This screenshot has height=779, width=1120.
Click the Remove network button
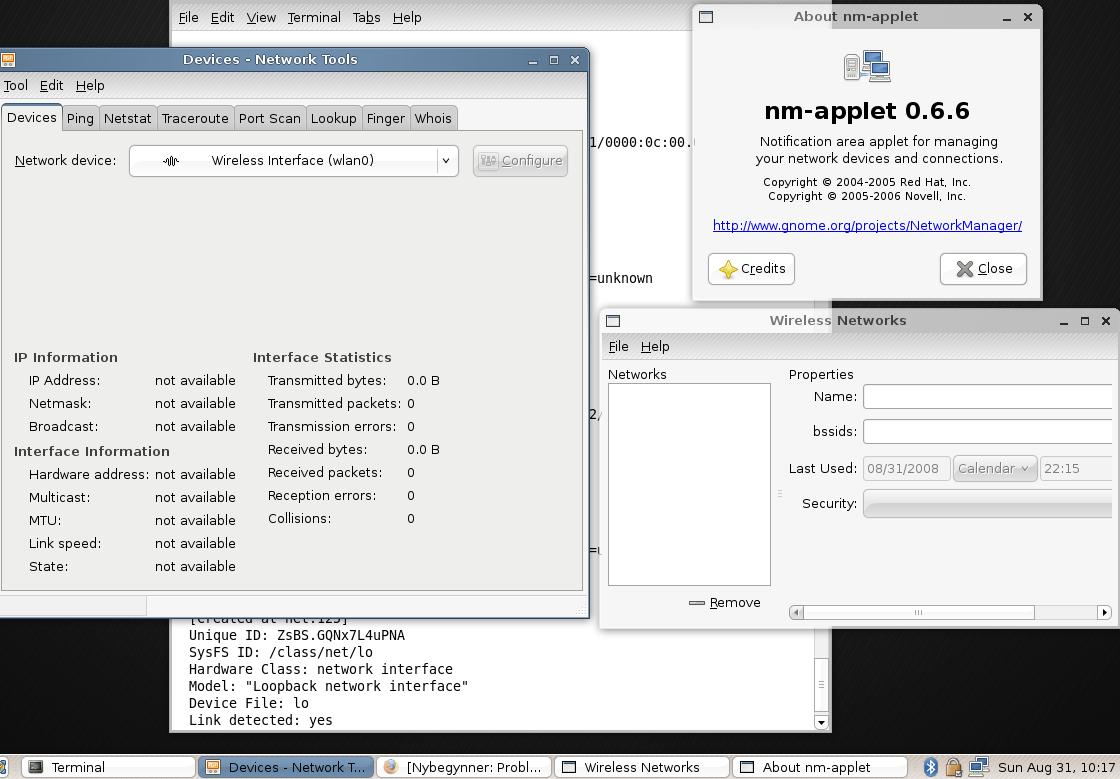[725, 603]
